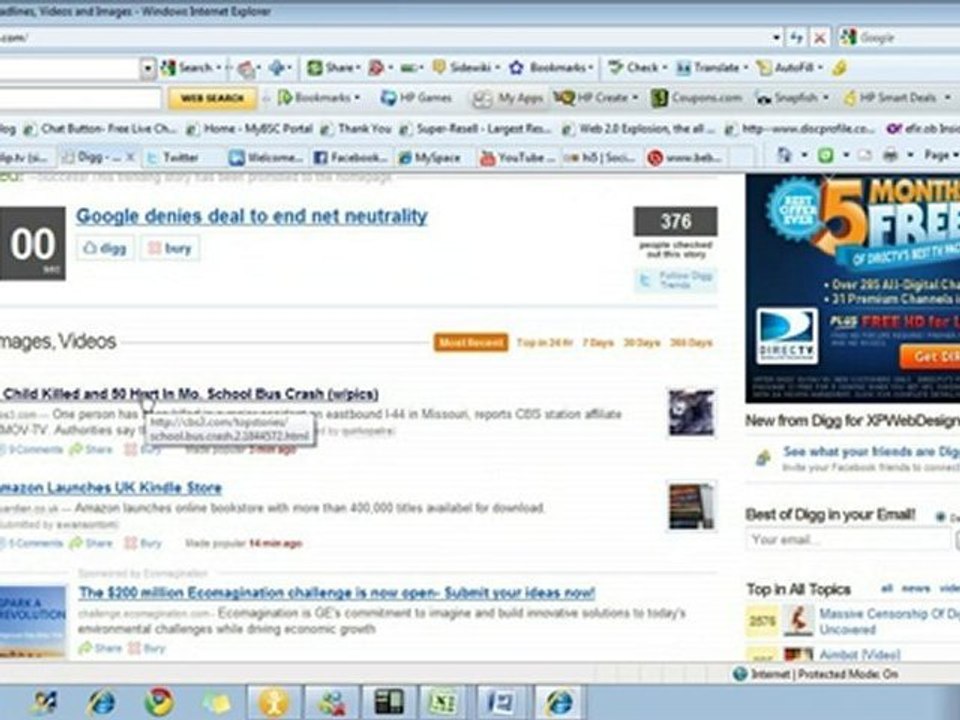Expand the HP Create dropdown arrow
This screenshot has height=720, width=960.
click(x=635, y=97)
